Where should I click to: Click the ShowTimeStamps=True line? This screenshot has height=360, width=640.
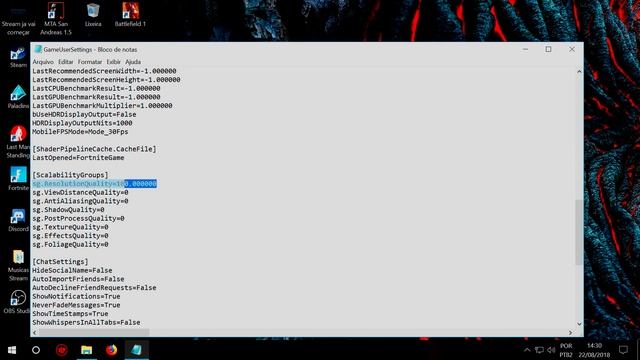(70, 313)
